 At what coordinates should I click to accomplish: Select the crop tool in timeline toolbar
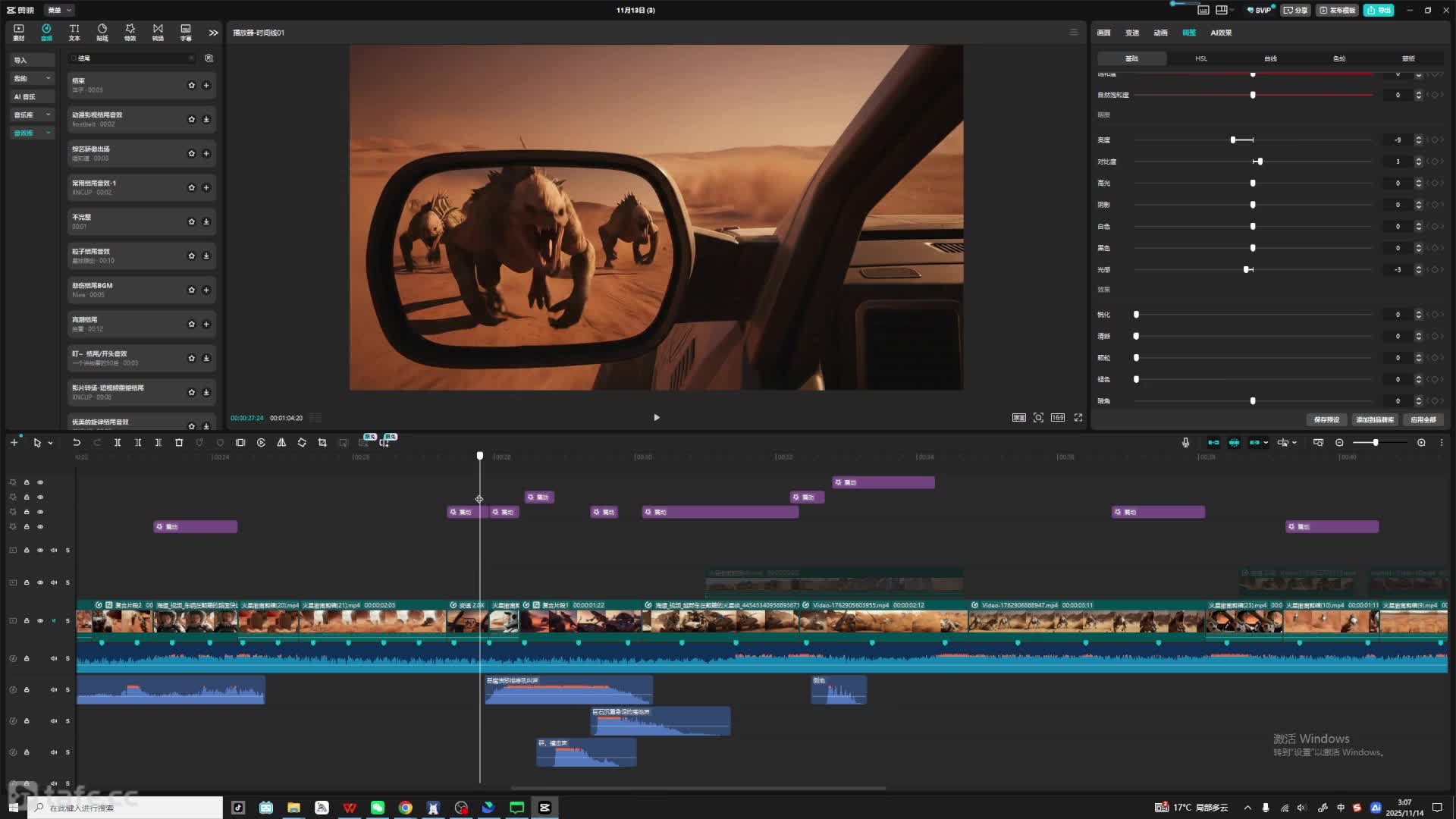click(322, 443)
